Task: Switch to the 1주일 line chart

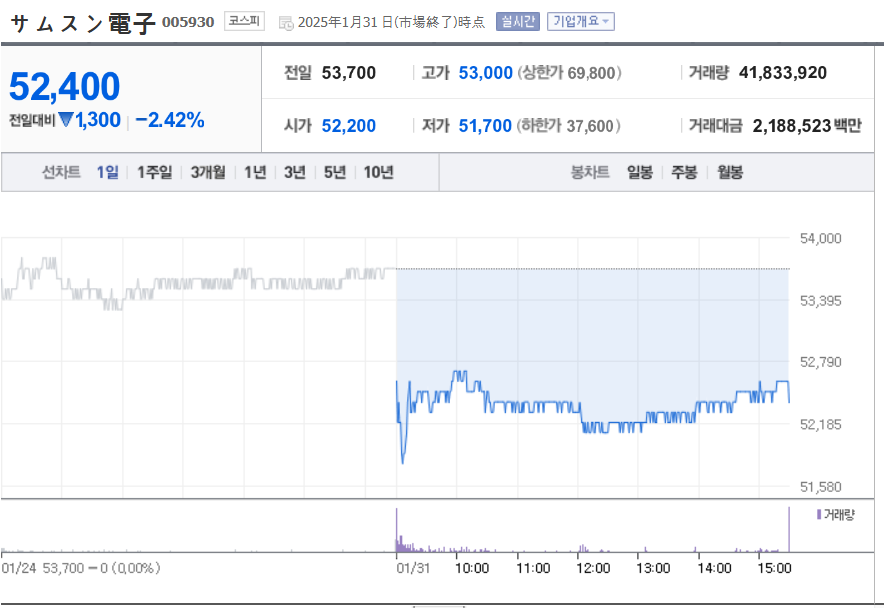Action: [x=154, y=172]
